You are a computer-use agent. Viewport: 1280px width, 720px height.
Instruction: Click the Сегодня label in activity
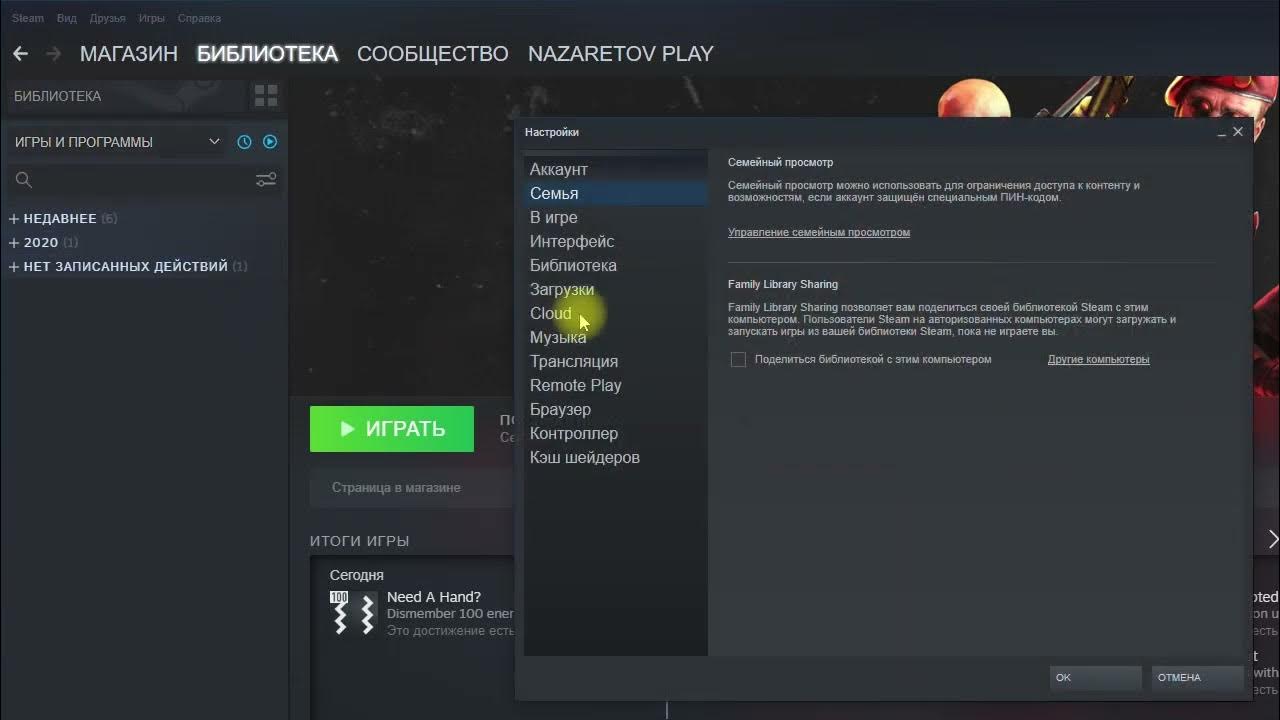(x=357, y=575)
